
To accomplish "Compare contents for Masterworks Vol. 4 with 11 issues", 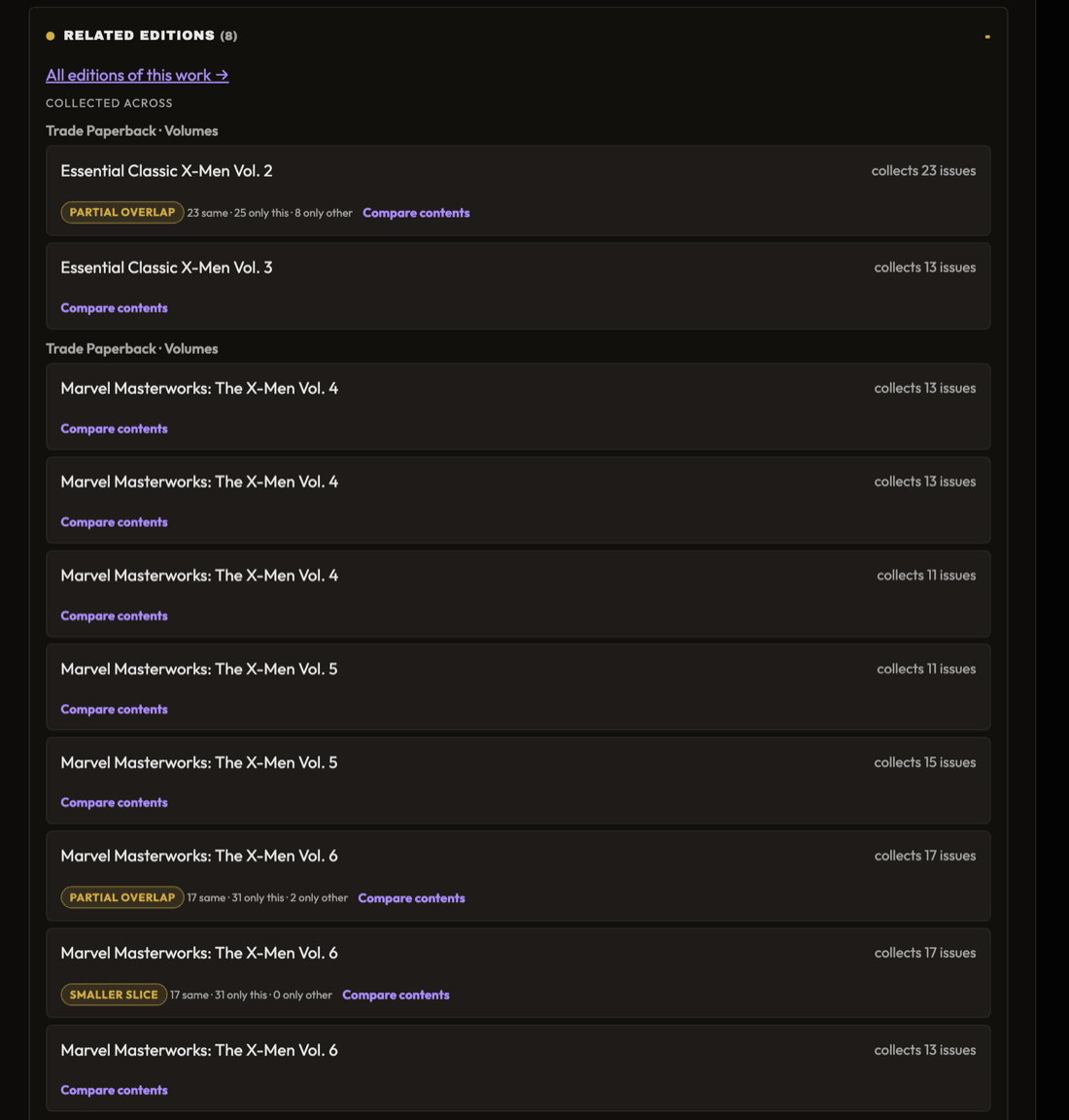I will (x=115, y=615).
